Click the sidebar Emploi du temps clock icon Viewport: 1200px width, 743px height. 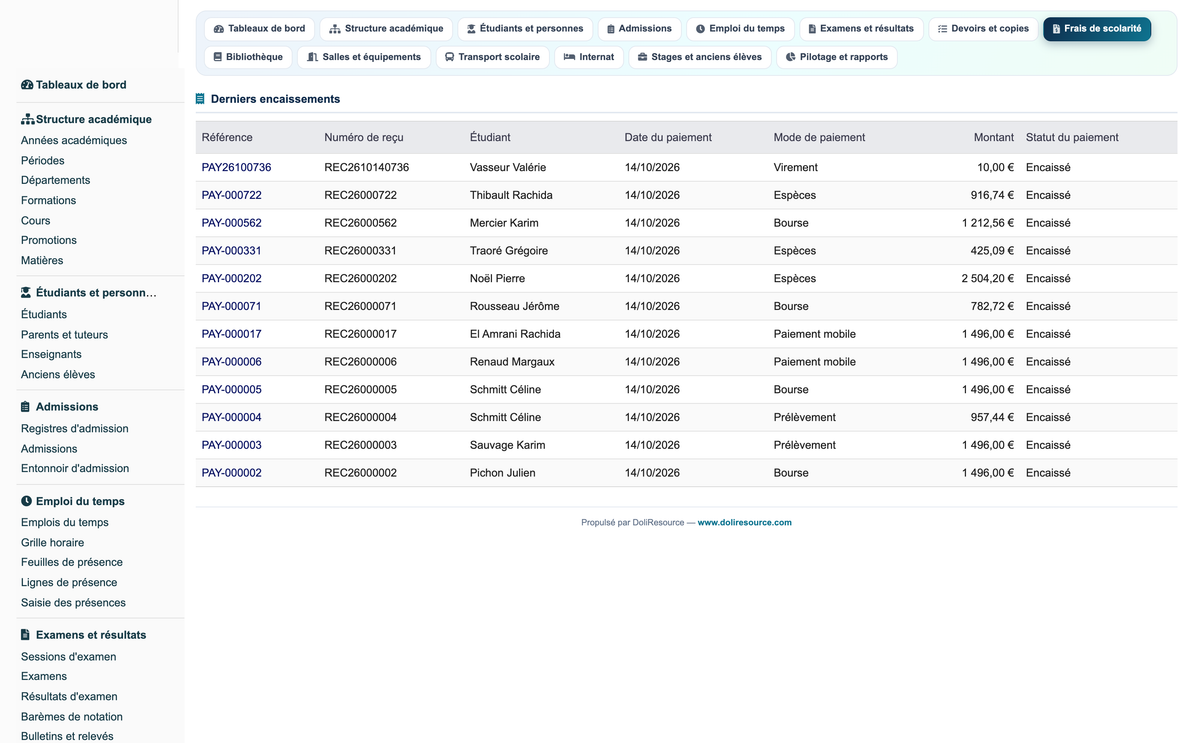(26, 501)
